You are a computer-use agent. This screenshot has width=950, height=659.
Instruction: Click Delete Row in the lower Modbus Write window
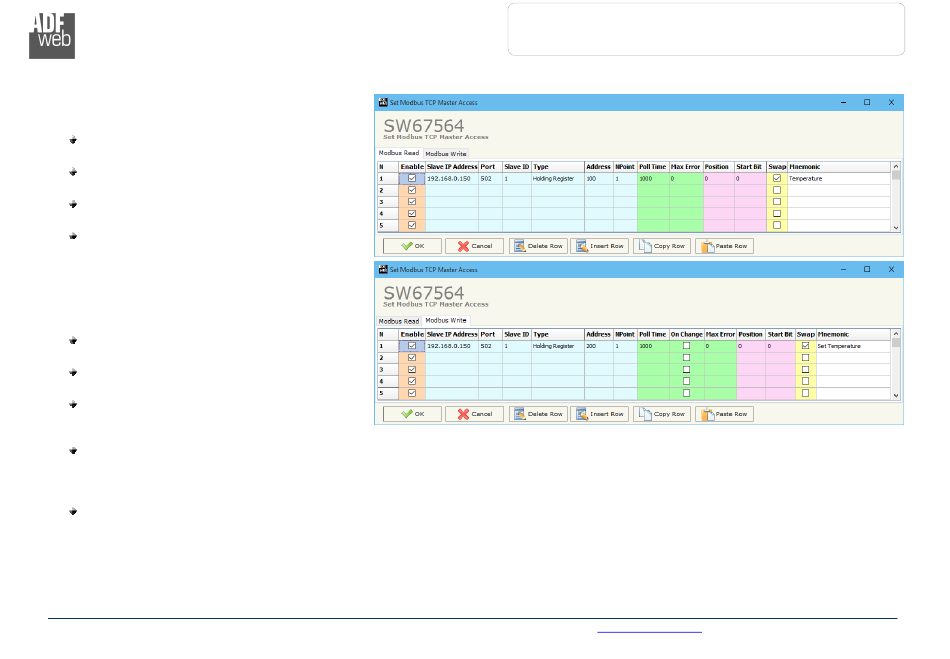(x=537, y=414)
